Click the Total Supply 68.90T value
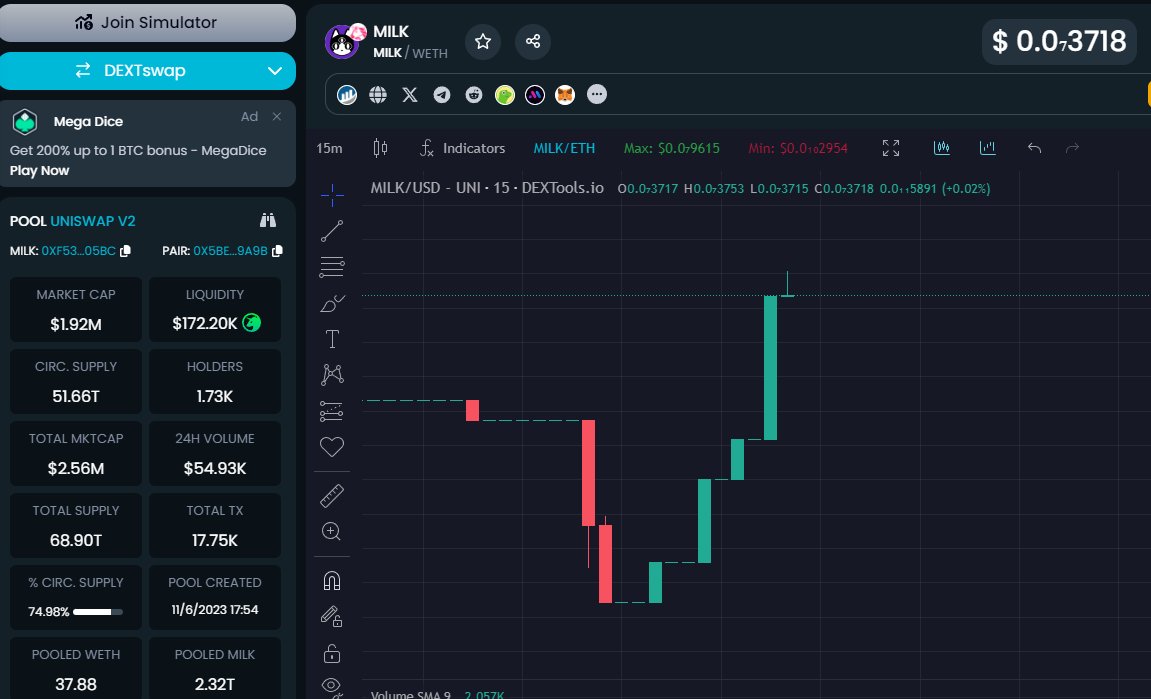The width and height of the screenshot is (1151, 699). coord(76,540)
